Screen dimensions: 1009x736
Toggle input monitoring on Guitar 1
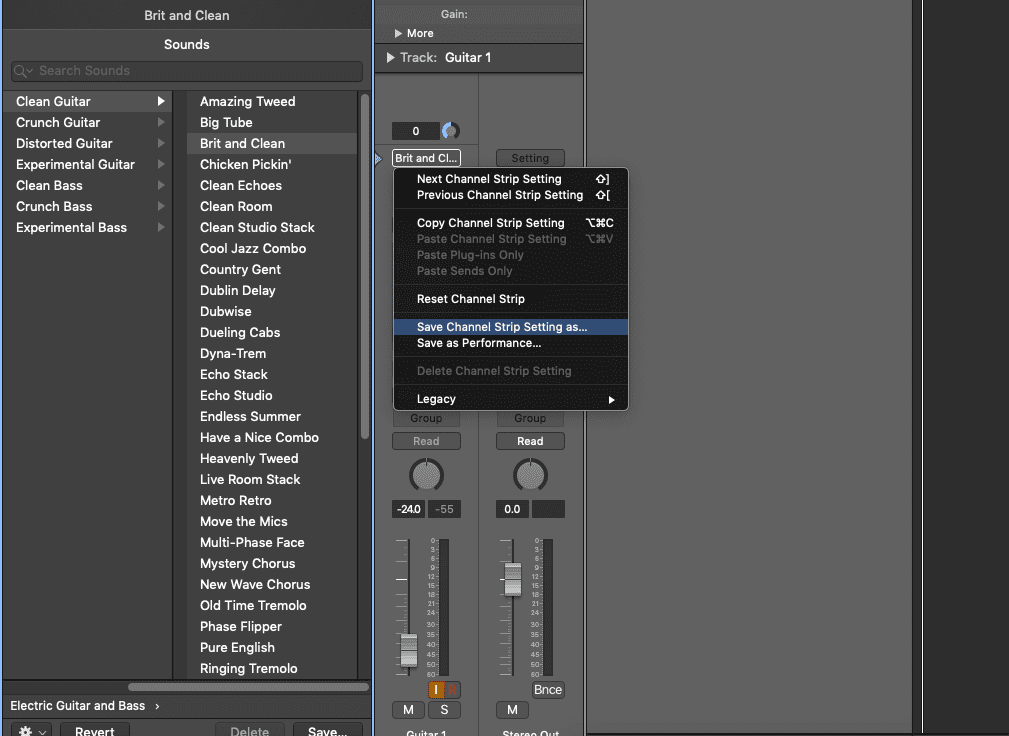pyautogui.click(x=436, y=690)
